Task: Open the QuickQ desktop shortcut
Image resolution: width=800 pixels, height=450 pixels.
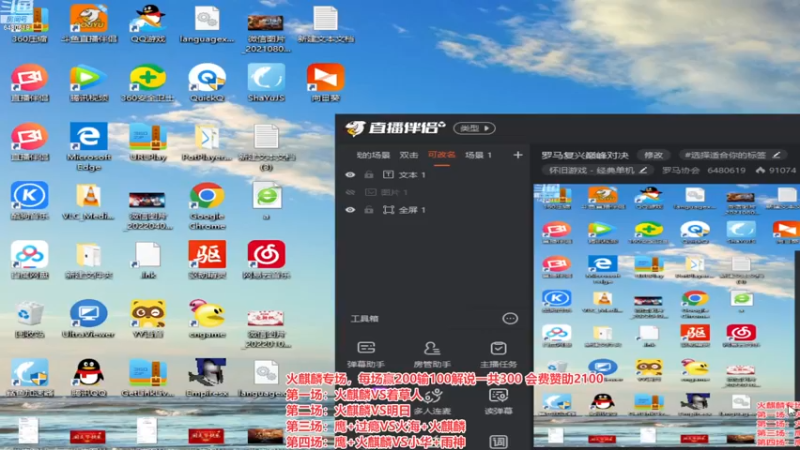Action: (207, 83)
